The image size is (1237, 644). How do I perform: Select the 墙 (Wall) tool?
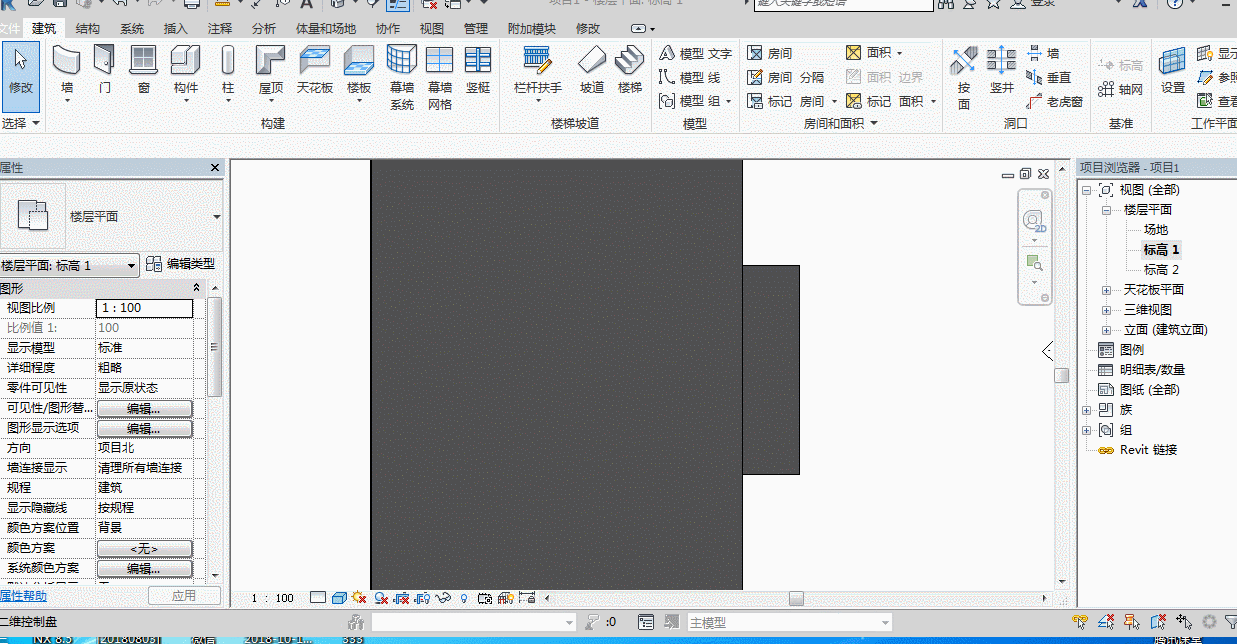click(67, 70)
